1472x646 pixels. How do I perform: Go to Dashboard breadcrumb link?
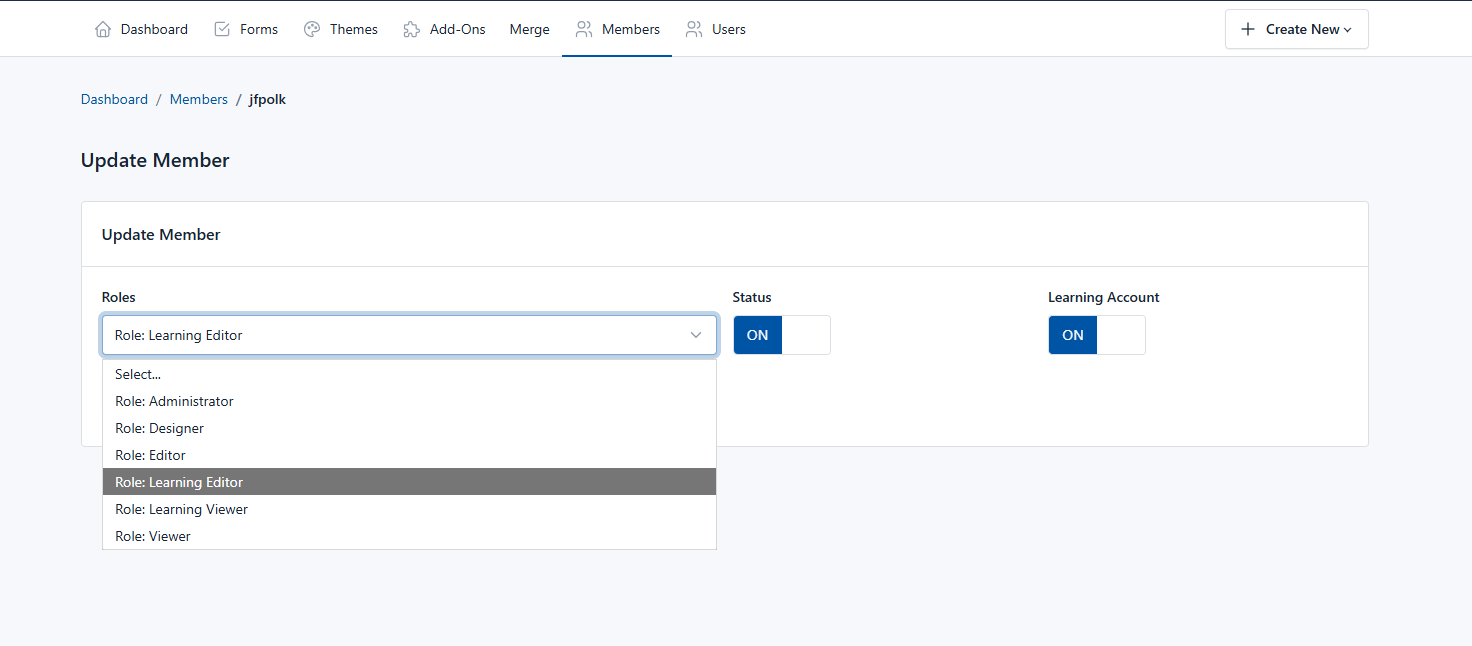coord(114,99)
